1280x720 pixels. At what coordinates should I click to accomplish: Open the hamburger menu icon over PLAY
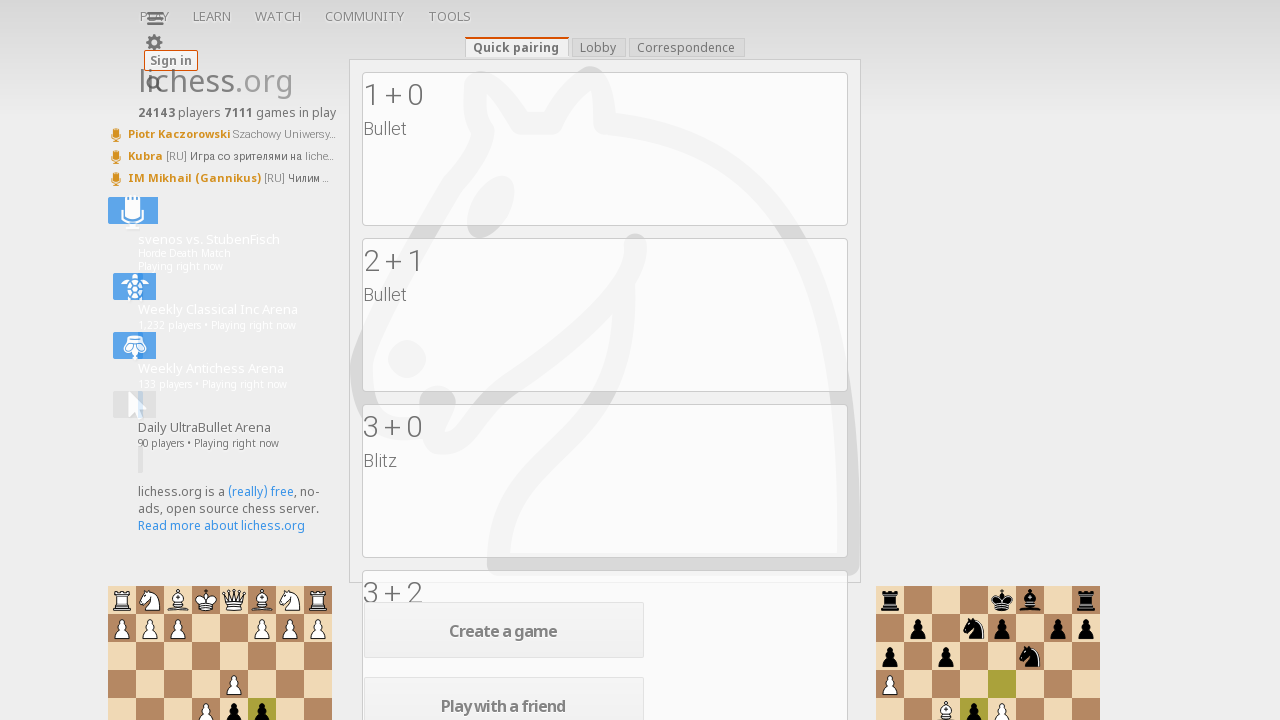click(155, 18)
